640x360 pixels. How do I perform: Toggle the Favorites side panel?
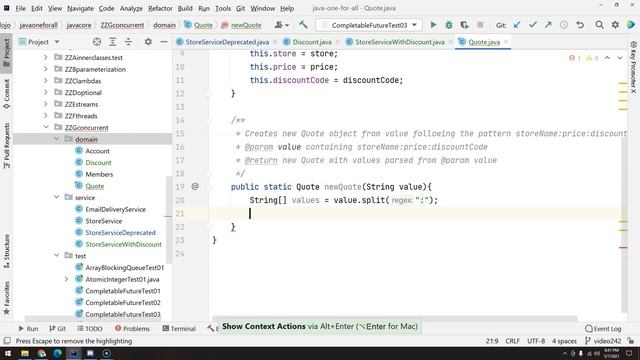click(x=6, y=298)
